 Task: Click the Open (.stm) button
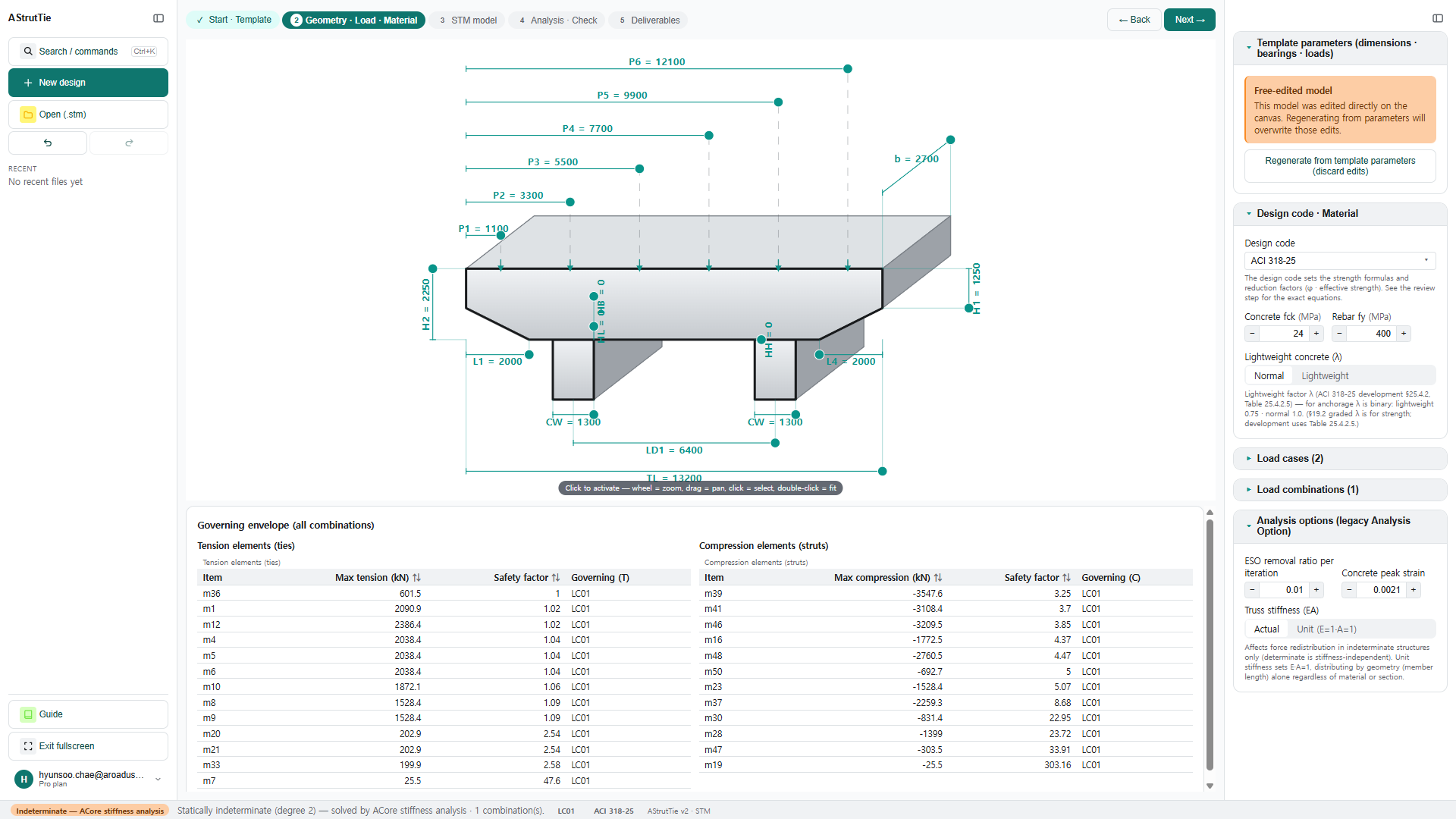point(88,115)
